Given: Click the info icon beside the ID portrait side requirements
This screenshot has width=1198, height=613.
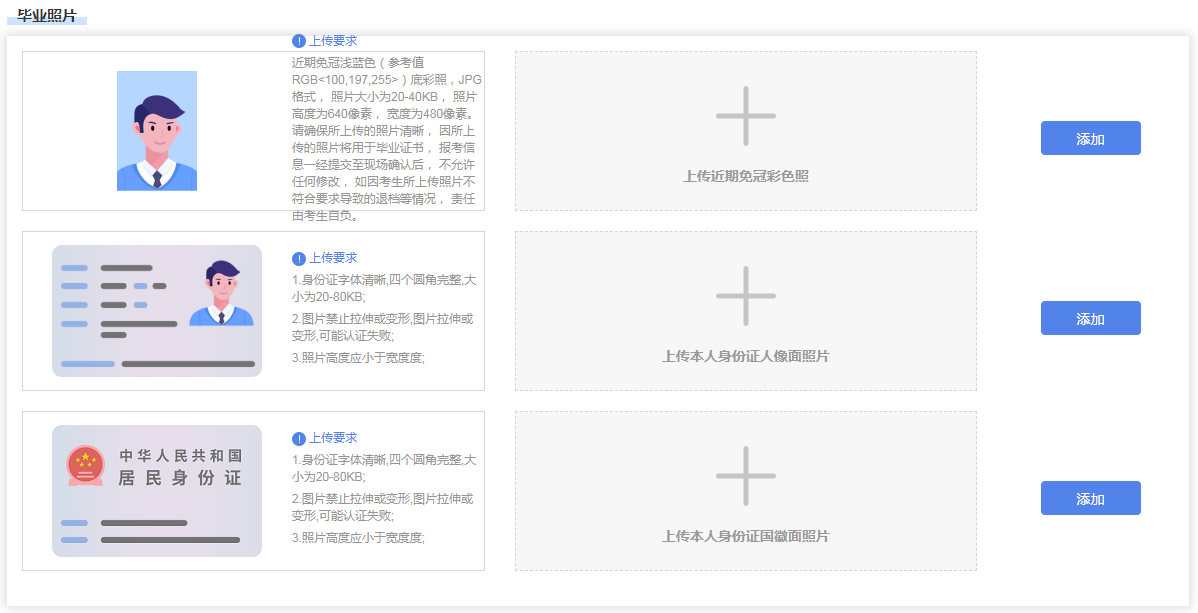Looking at the screenshot, I should [x=299, y=258].
